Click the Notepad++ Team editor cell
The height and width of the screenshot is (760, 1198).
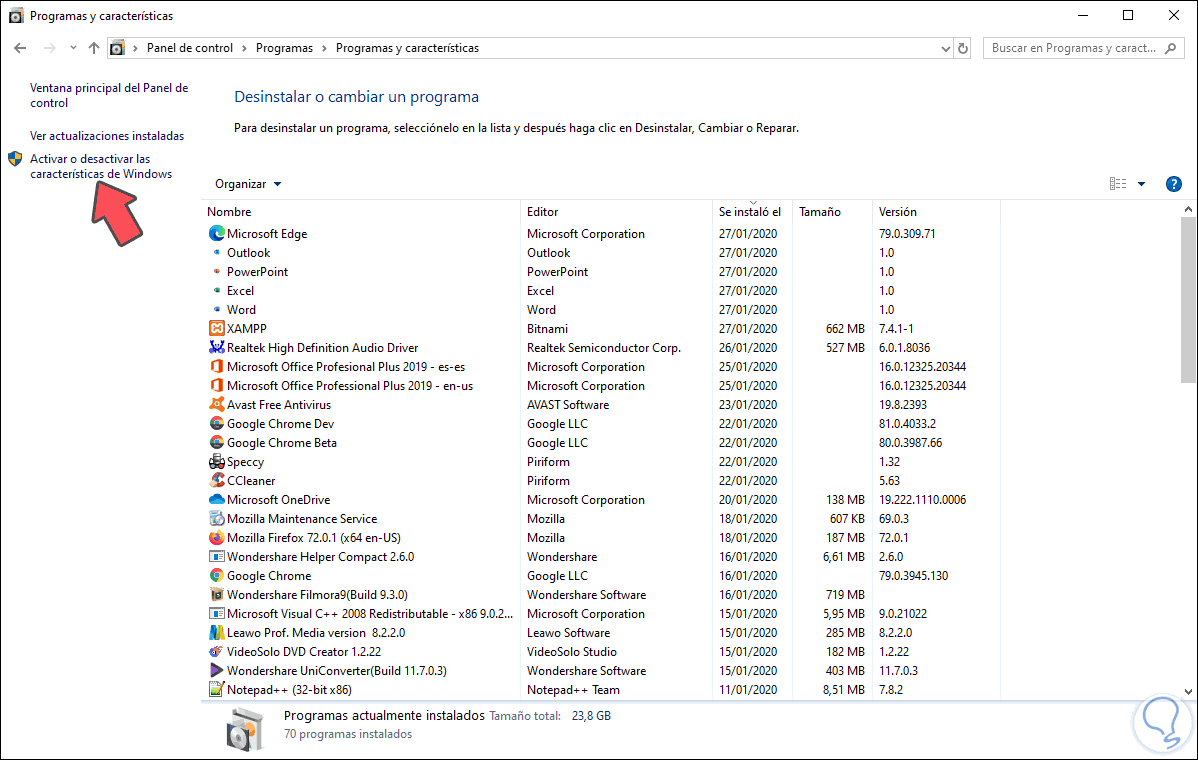(573, 690)
